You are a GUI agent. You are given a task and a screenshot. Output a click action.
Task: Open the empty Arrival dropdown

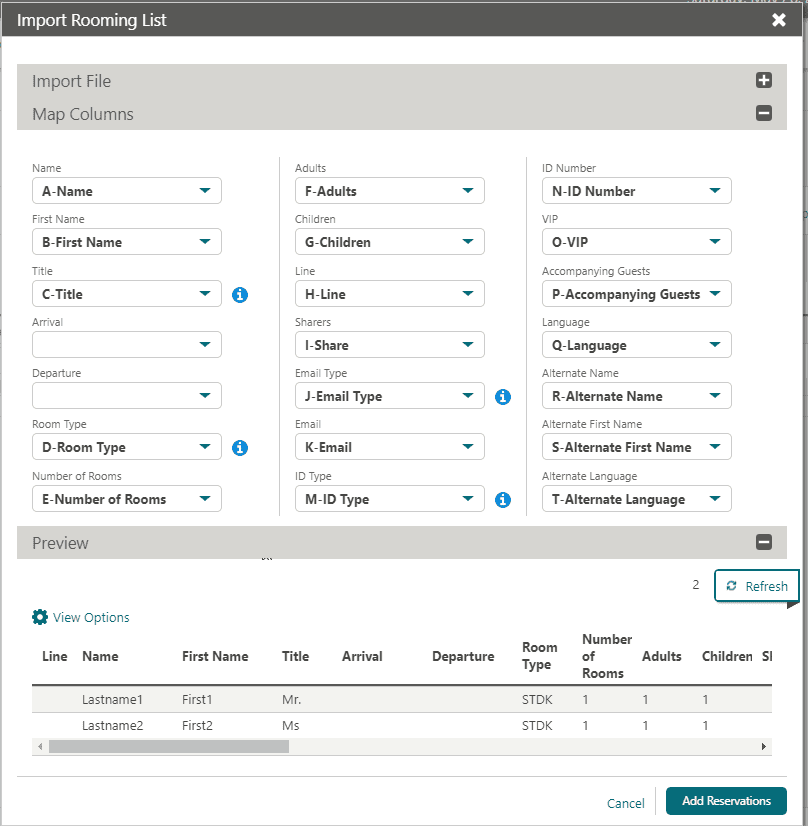(x=126, y=345)
